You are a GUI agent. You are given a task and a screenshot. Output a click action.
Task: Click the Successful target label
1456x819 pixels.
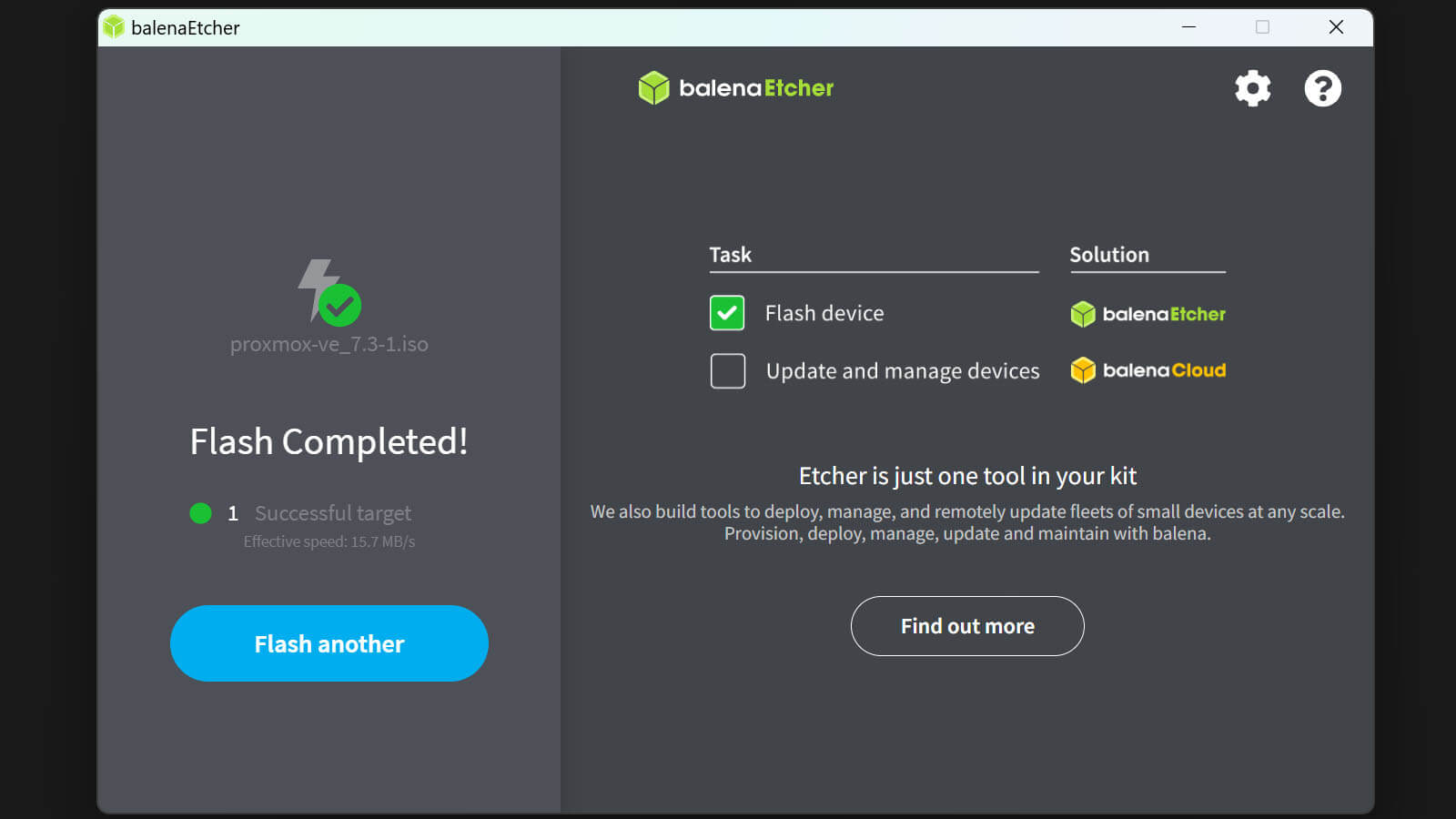pos(333,513)
